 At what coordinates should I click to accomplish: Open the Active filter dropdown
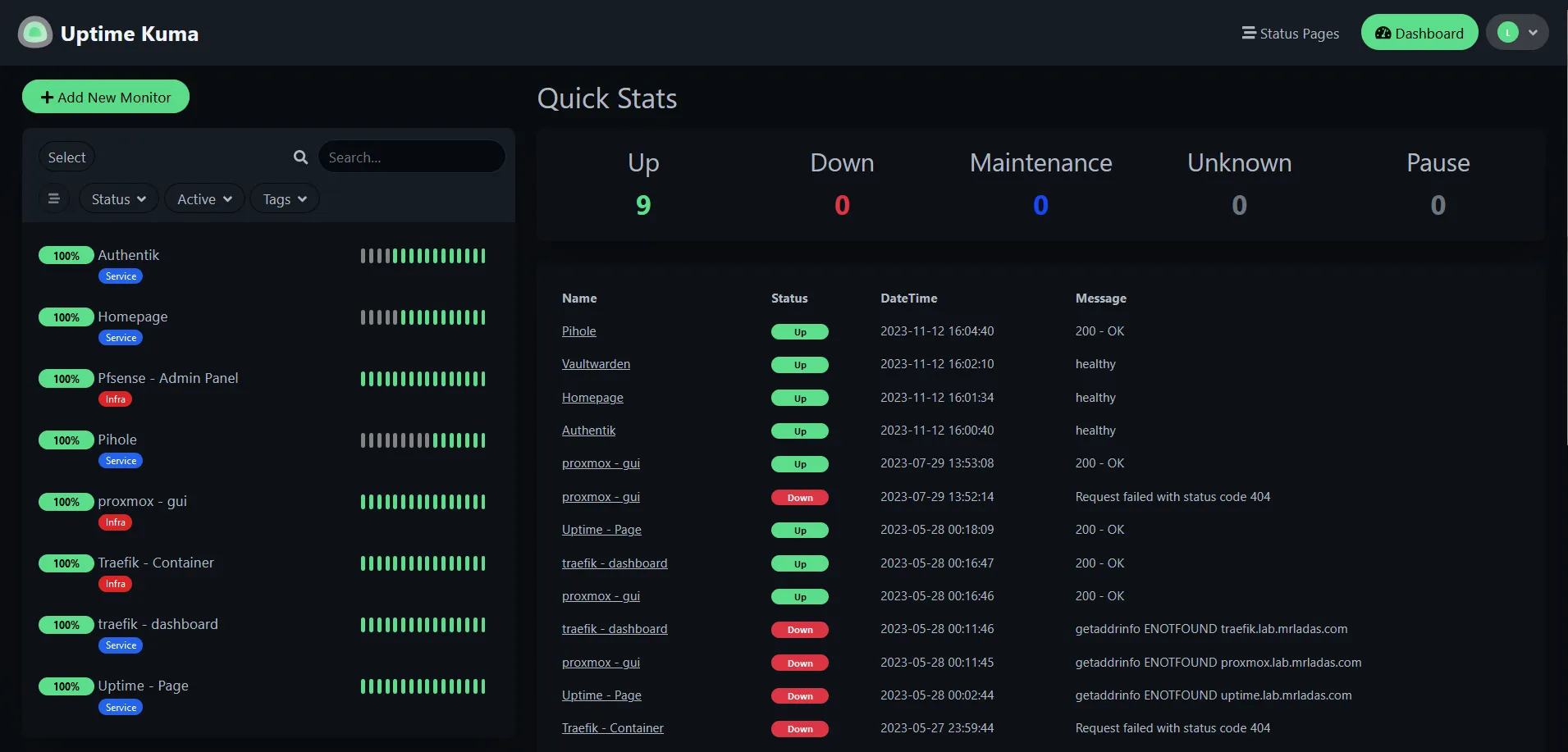coord(203,198)
